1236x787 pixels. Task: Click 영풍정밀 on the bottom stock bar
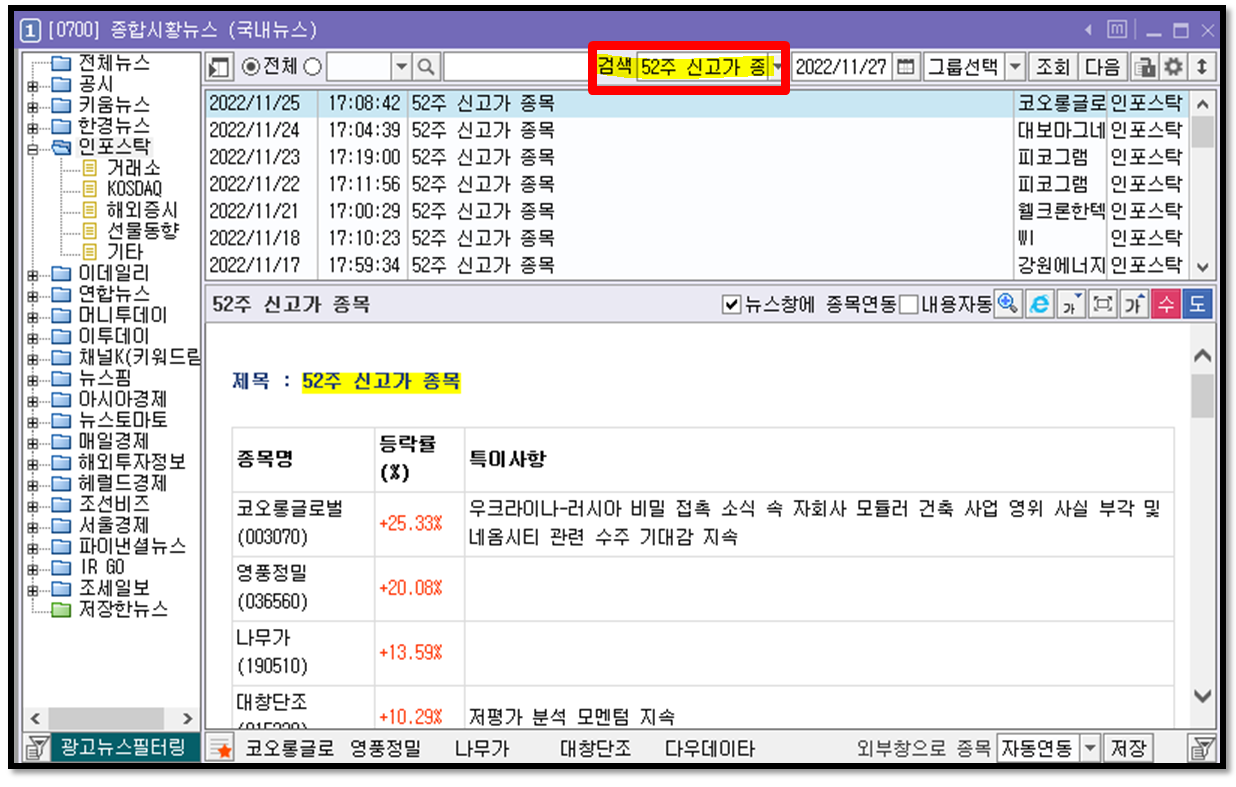pos(386,749)
